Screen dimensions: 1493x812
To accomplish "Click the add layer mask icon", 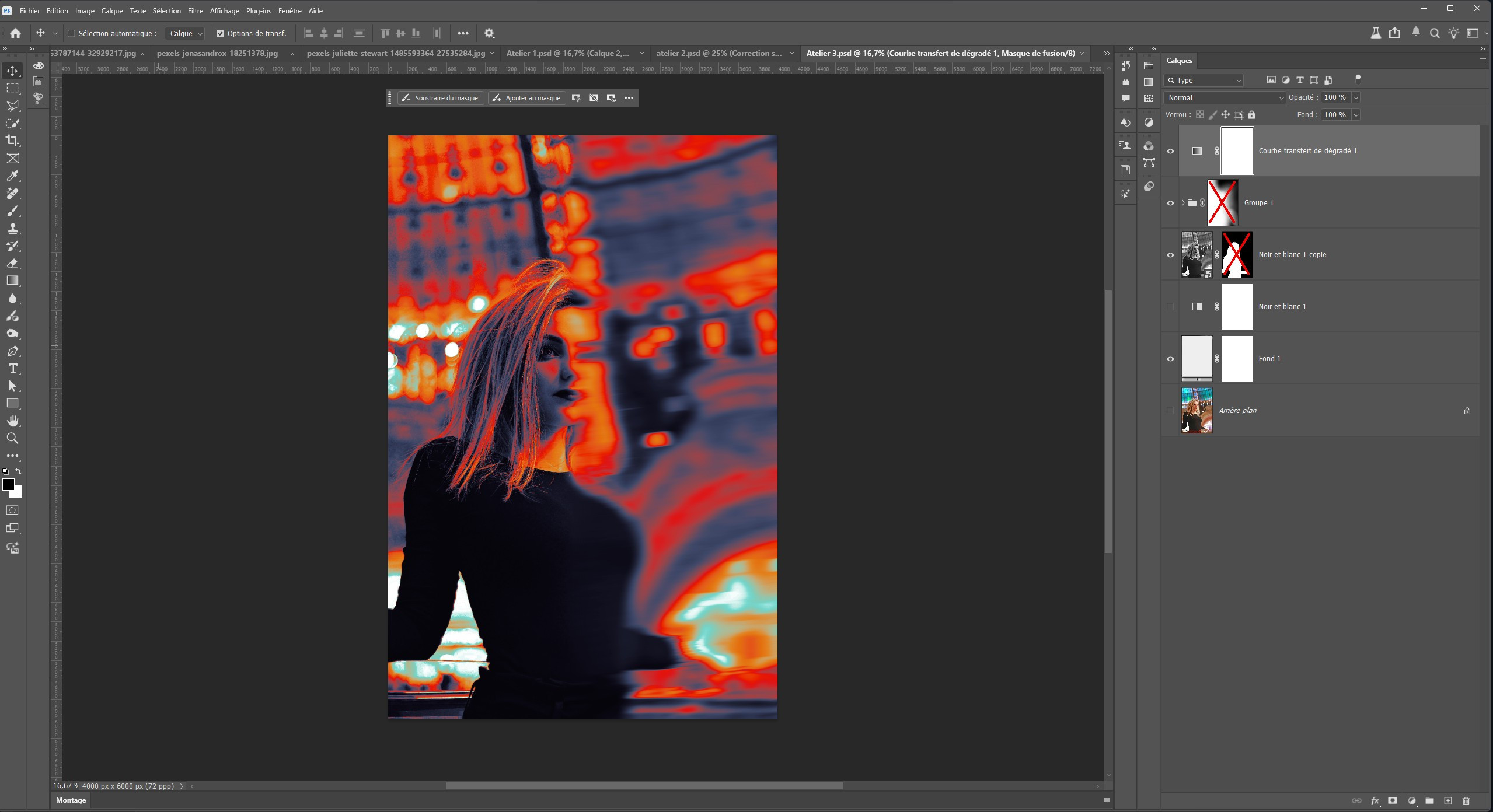I will point(1392,801).
